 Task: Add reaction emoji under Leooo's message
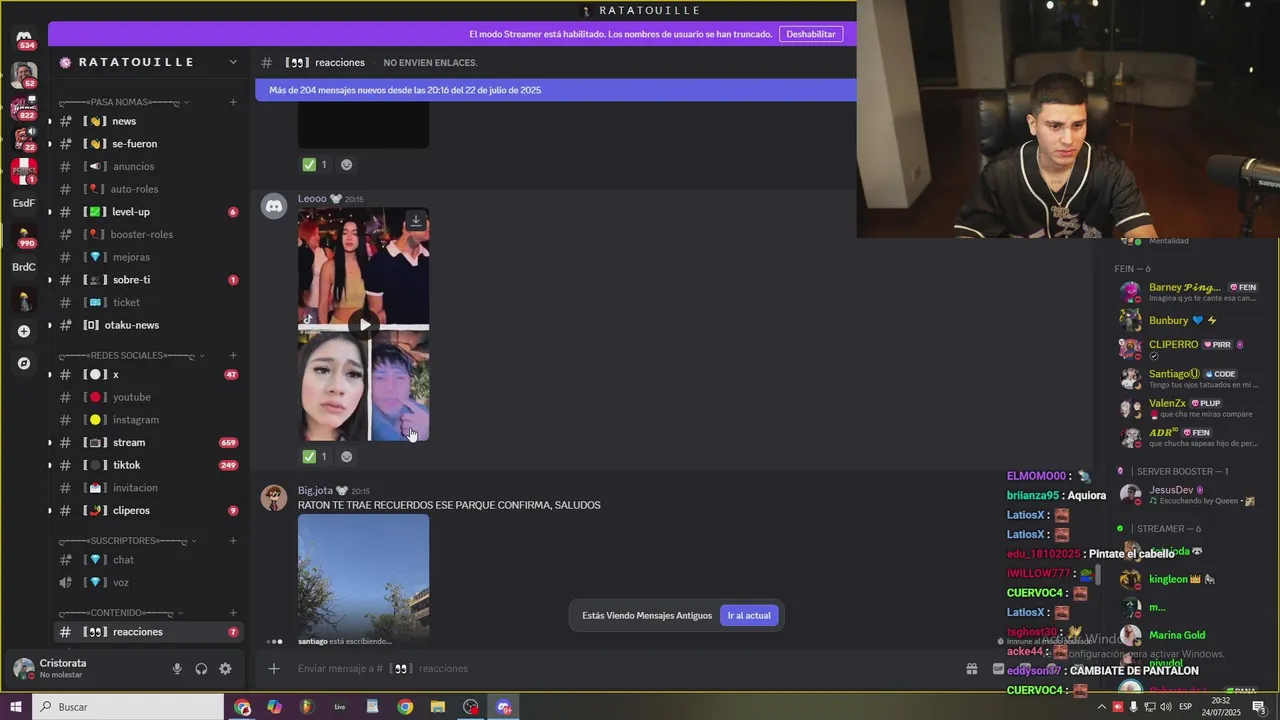click(x=346, y=457)
